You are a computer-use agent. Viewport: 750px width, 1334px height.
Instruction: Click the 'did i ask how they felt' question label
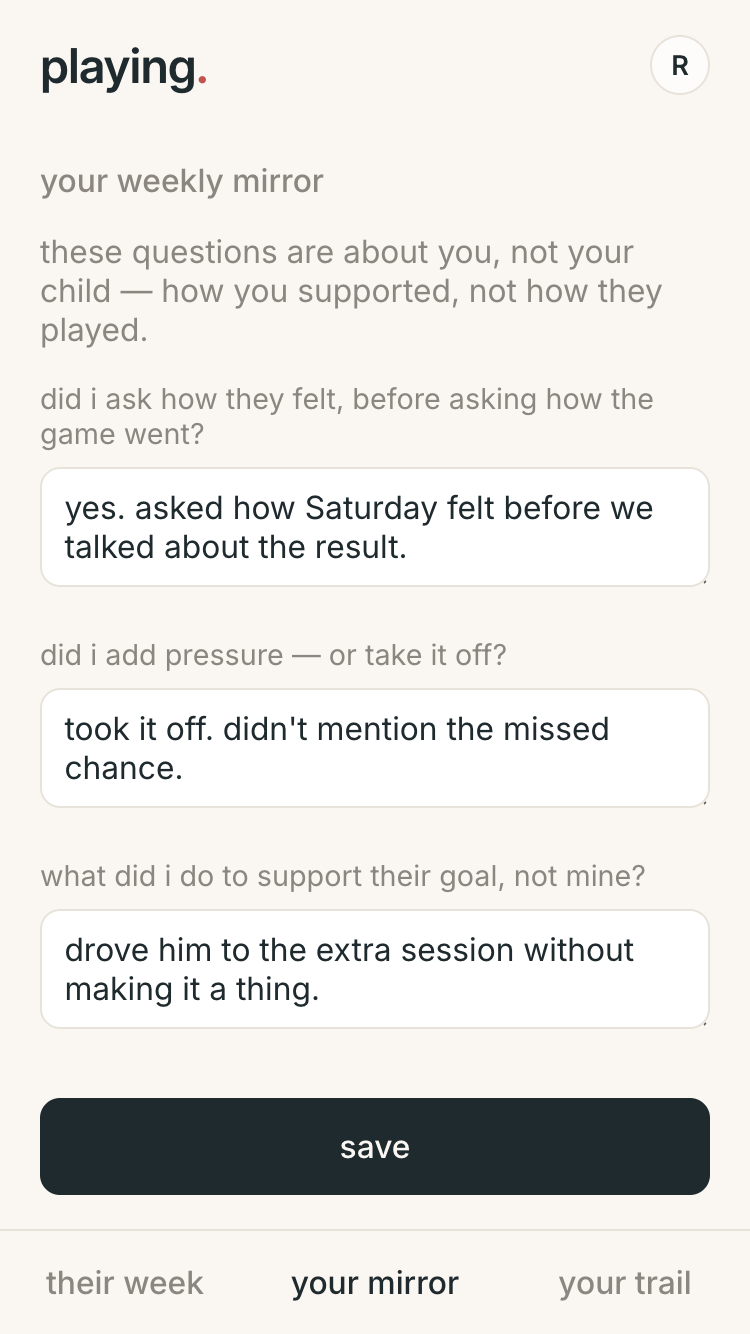pos(347,417)
